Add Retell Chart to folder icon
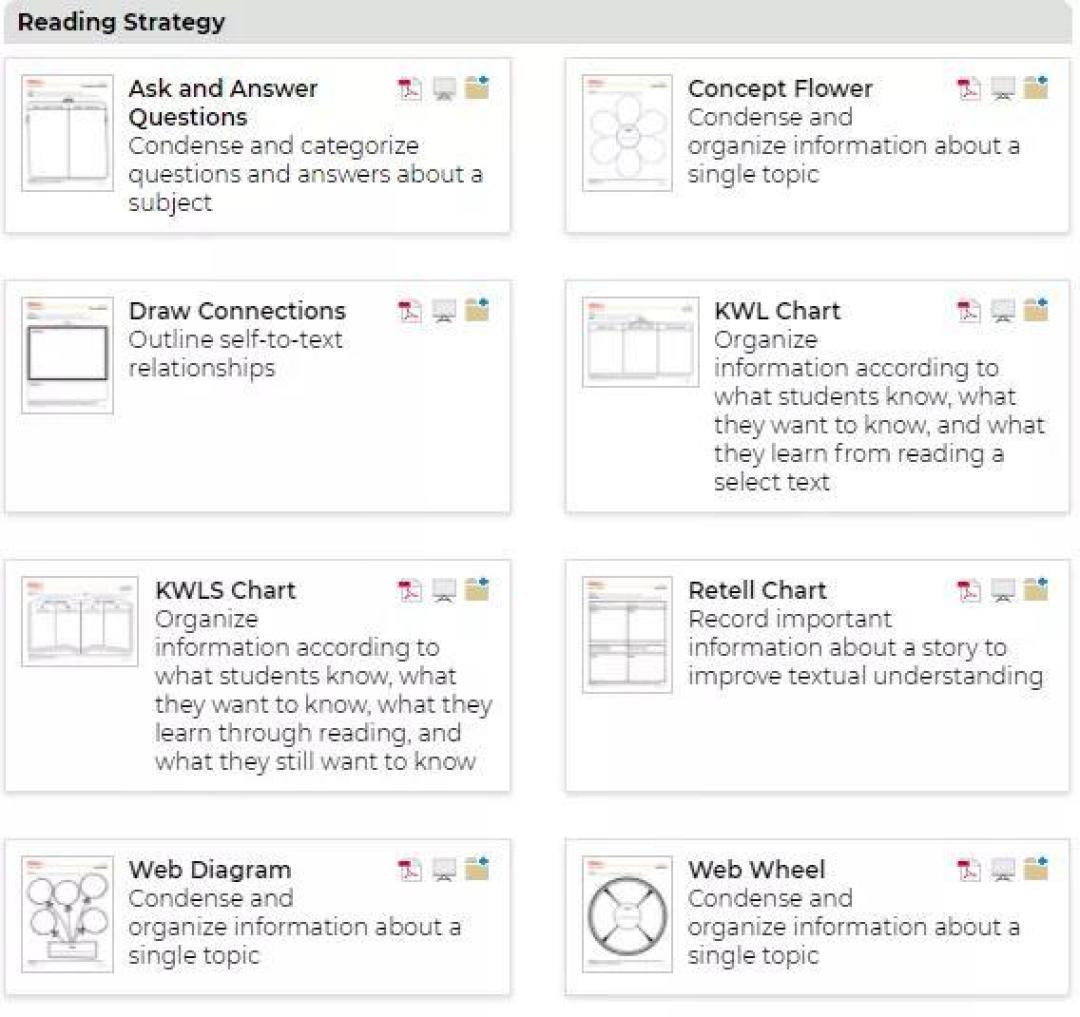Screen dimensions: 1080x1017 pyautogui.click(x=1036, y=589)
